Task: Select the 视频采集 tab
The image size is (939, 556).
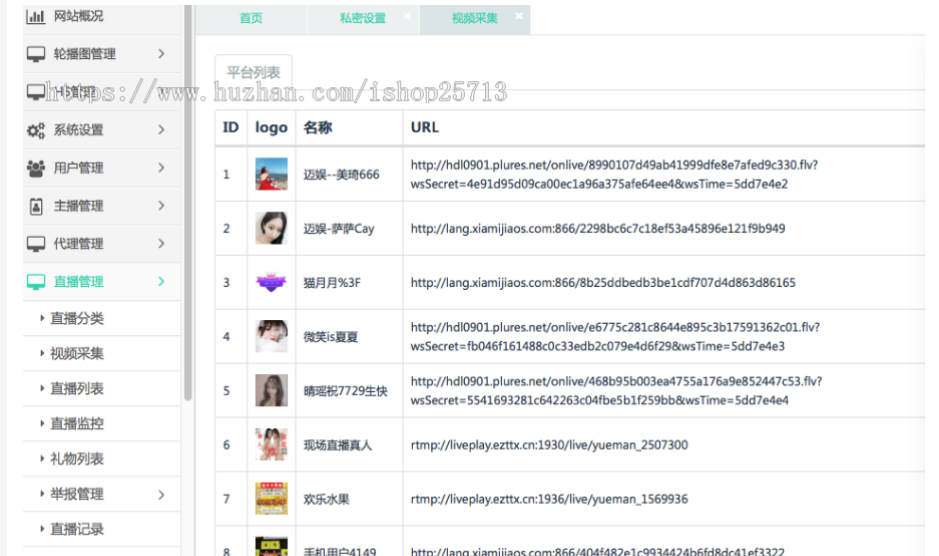Action: 475,19
